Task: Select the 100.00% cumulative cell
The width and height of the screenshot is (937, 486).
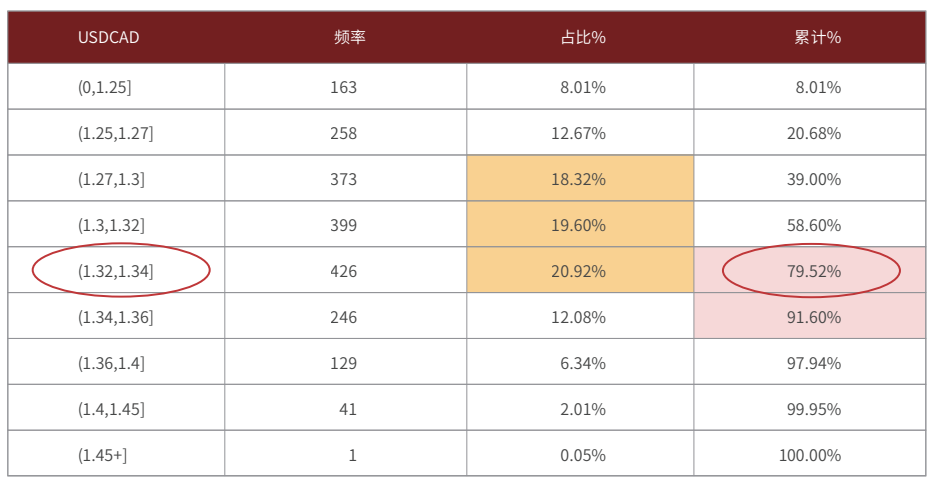Action: pyautogui.click(x=810, y=456)
